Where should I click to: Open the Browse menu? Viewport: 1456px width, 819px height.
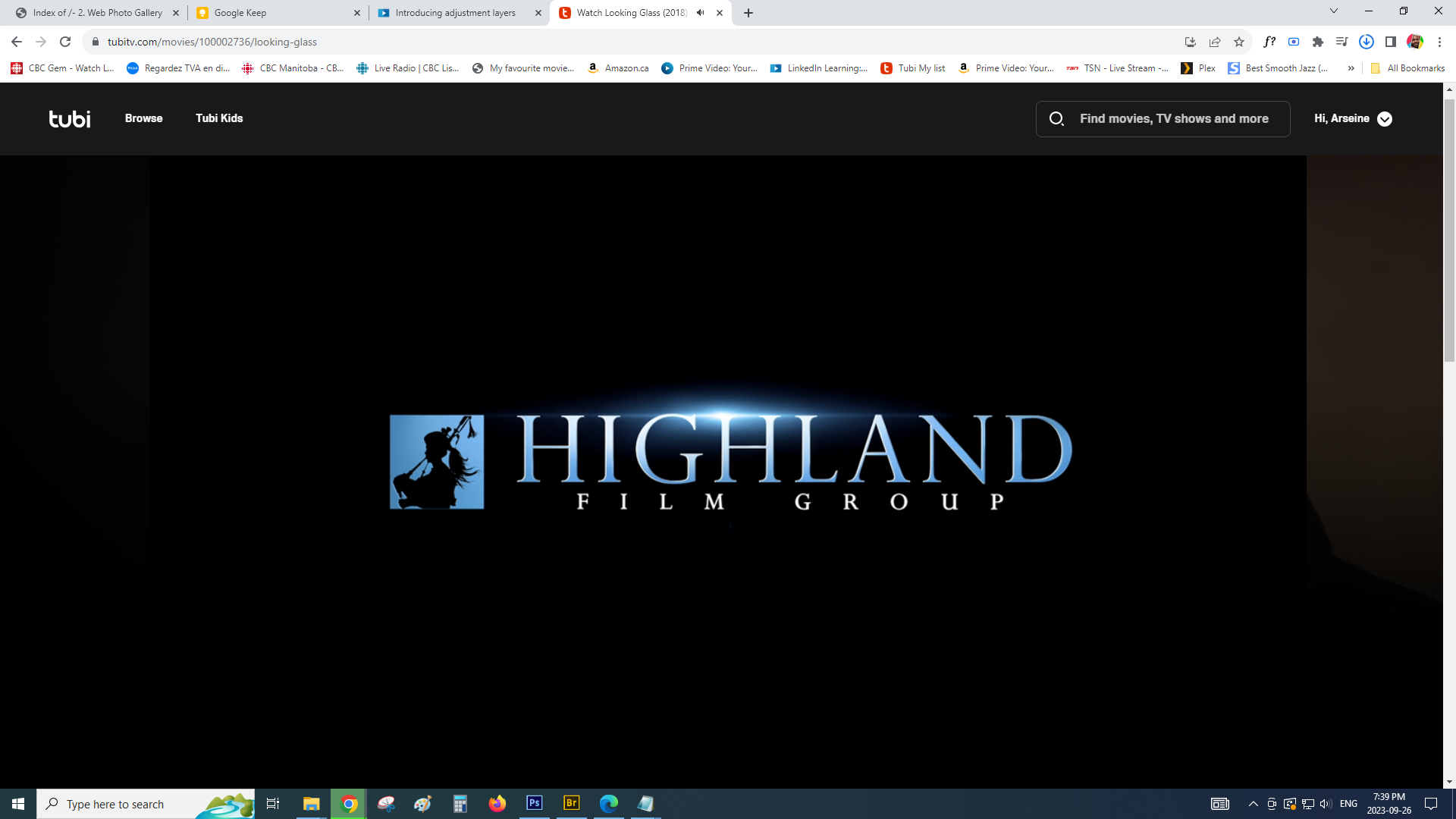point(143,118)
